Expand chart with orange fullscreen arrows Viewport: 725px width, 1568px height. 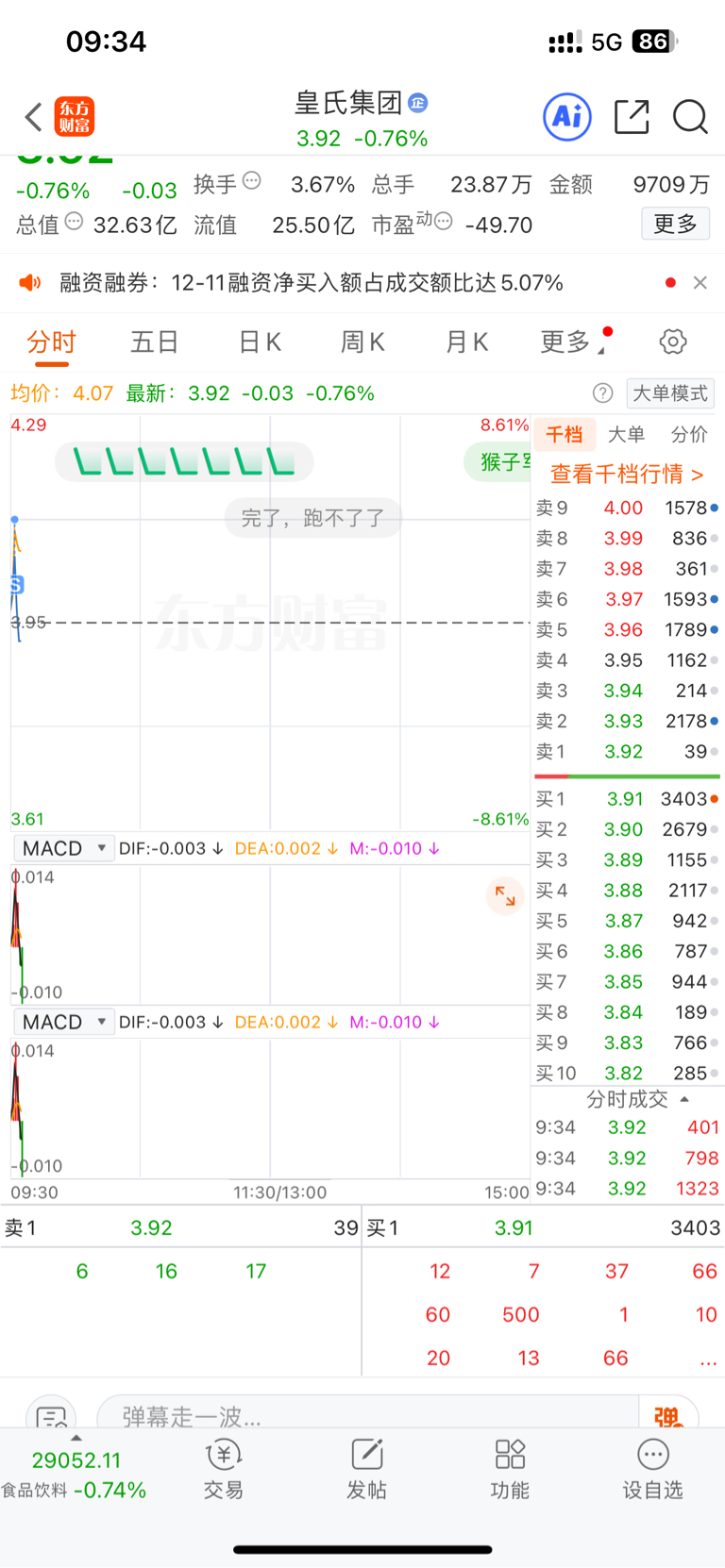point(505,895)
